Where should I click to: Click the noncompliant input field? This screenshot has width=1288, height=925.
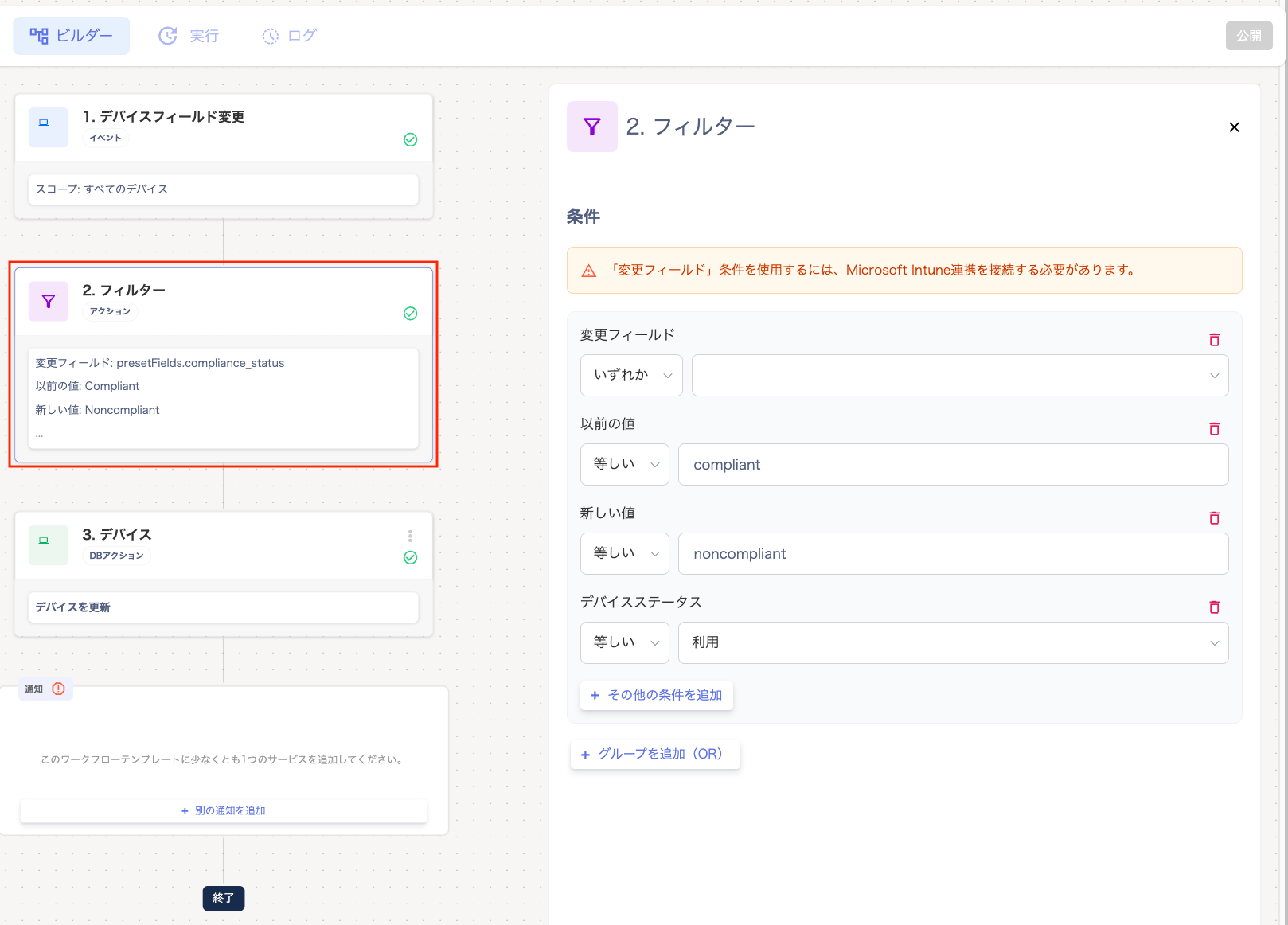tap(954, 553)
